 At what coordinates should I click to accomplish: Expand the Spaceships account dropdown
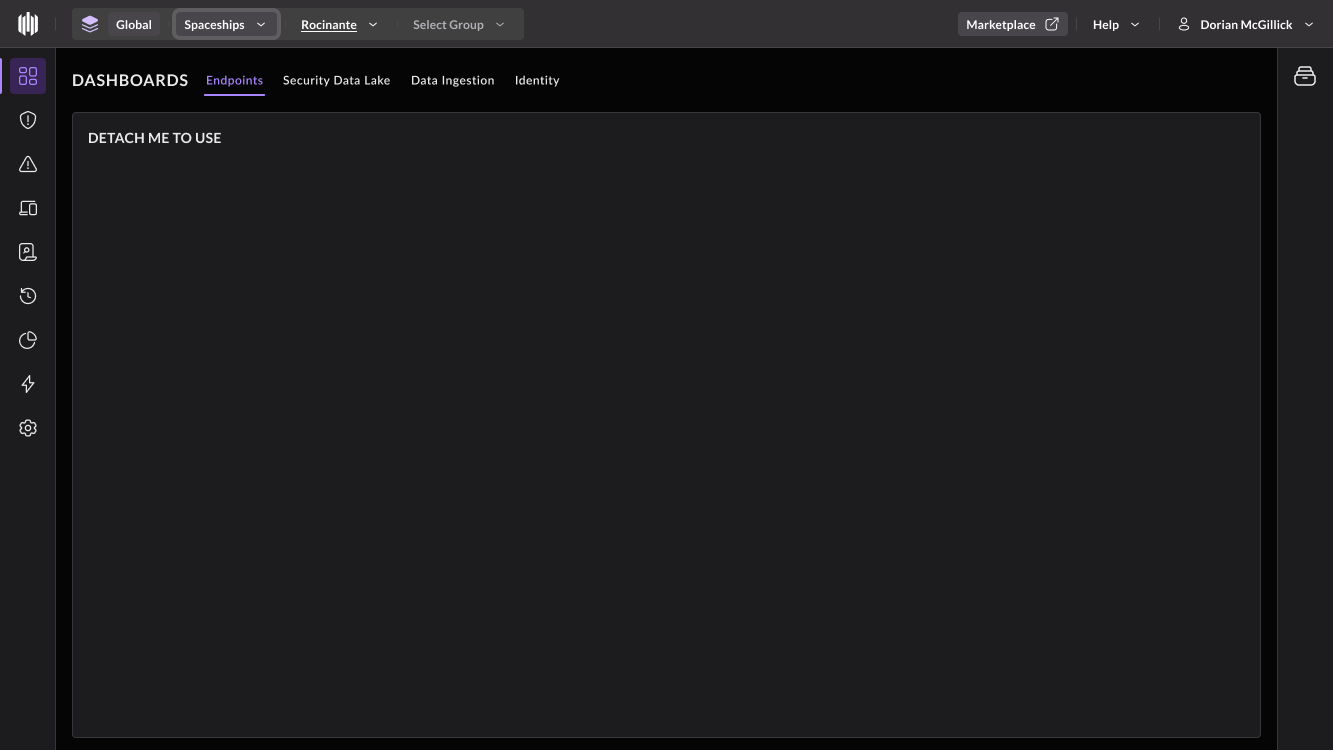pos(226,24)
